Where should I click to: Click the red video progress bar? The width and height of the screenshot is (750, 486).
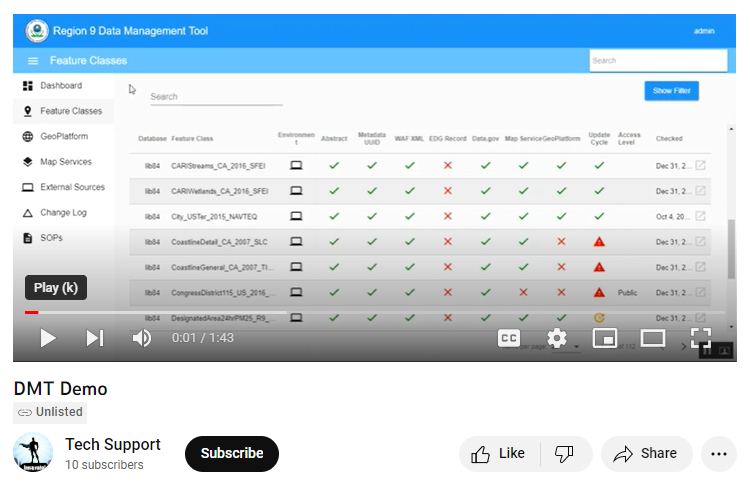[x=32, y=312]
